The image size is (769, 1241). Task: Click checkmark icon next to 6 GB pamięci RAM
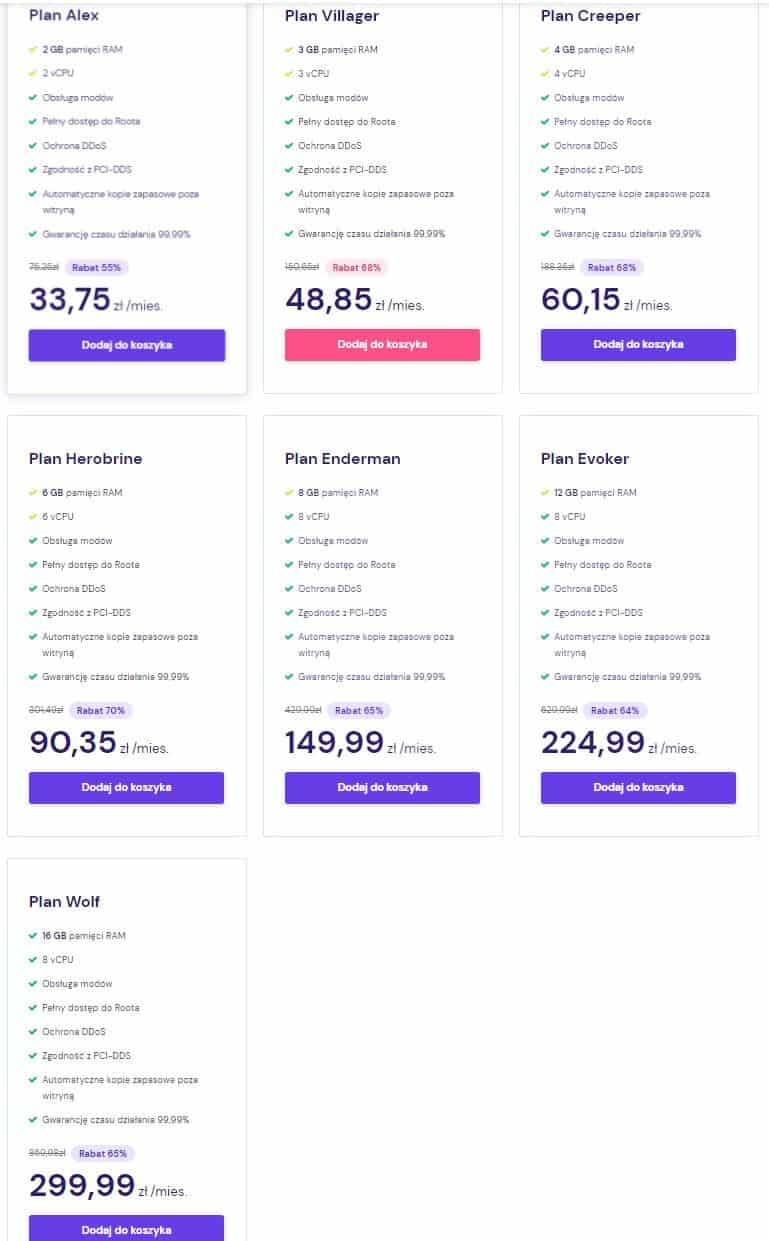33,493
